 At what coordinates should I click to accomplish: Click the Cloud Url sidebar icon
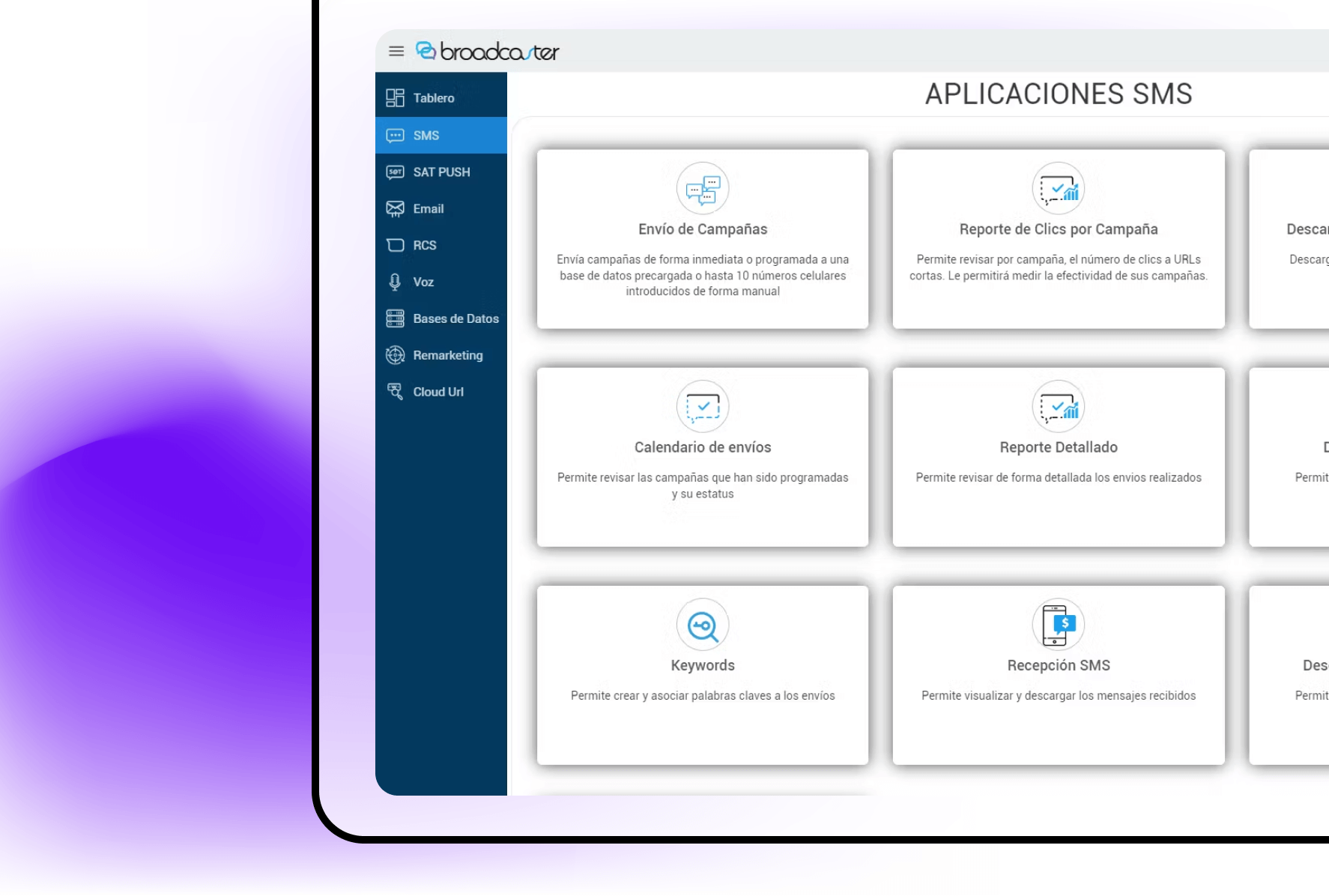395,392
